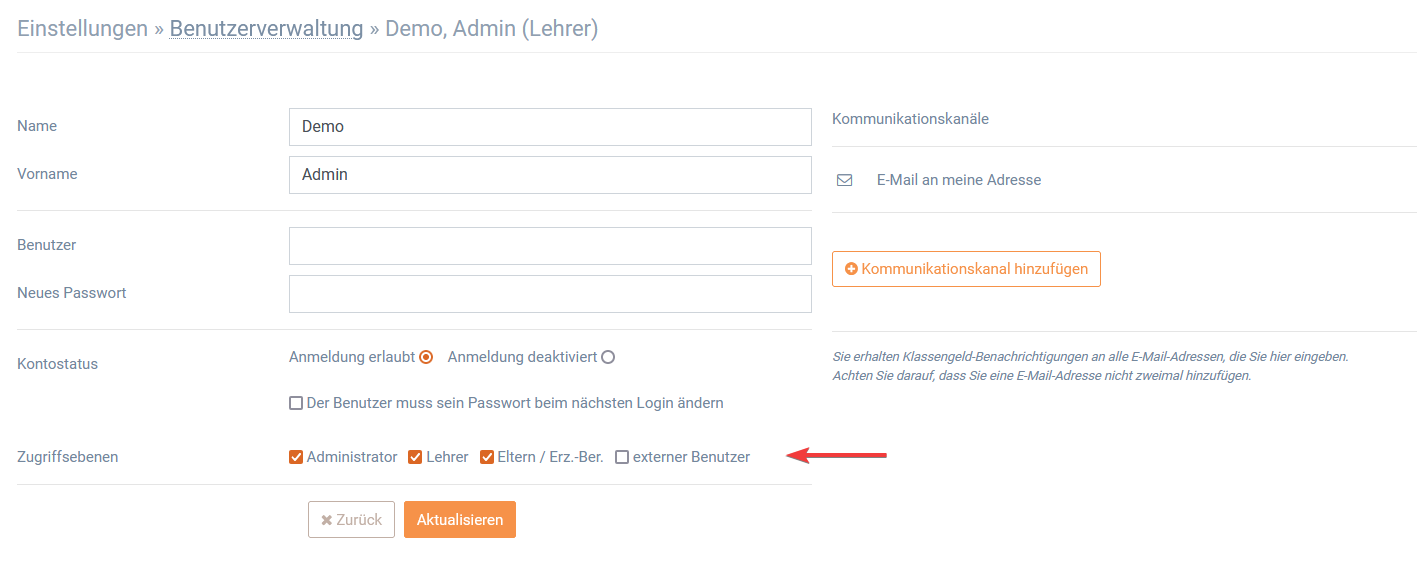Screen dimensions: 1417x586
Task: Click the Aktualisieren button
Action: (460, 520)
